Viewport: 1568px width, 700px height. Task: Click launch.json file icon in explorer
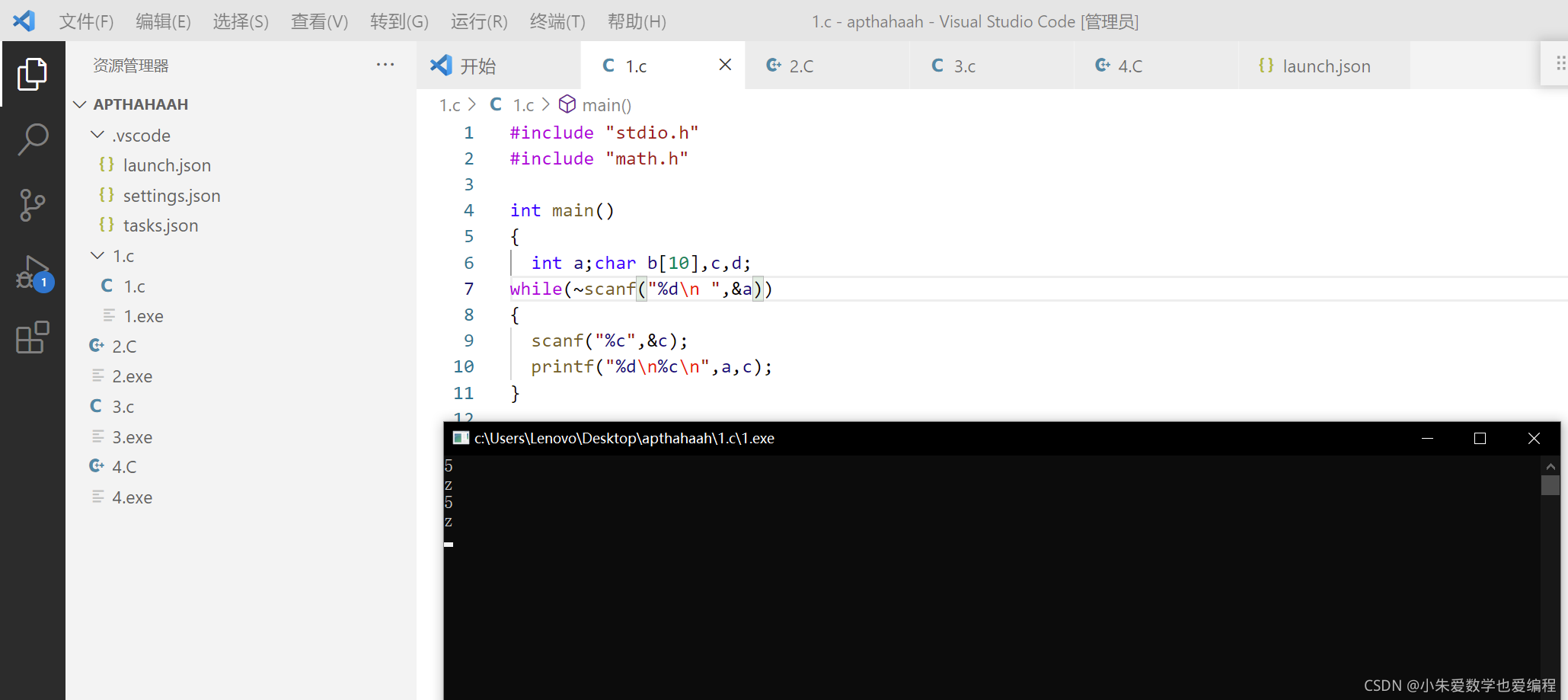click(107, 165)
